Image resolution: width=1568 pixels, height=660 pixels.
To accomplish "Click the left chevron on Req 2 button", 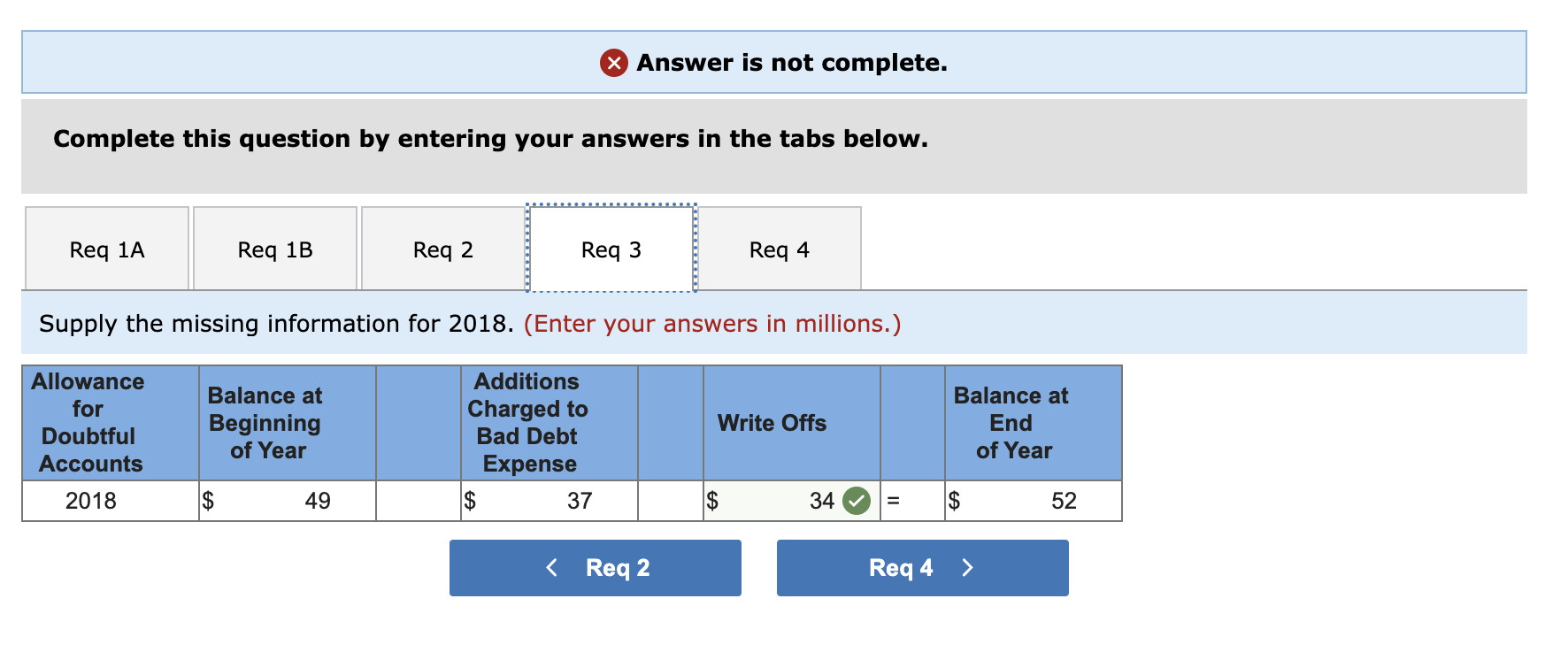I will 551,567.
